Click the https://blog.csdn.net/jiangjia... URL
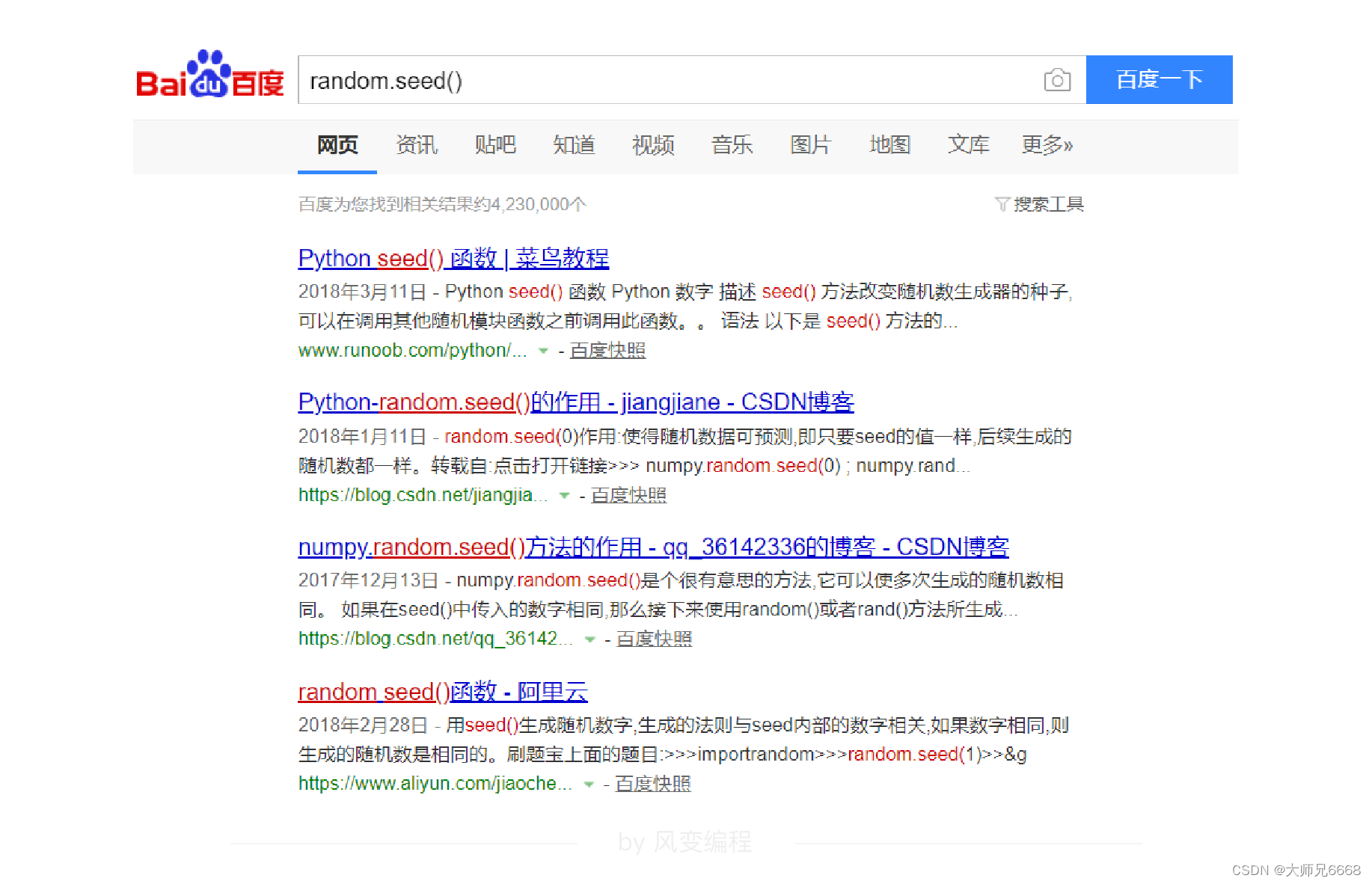 coord(423,494)
